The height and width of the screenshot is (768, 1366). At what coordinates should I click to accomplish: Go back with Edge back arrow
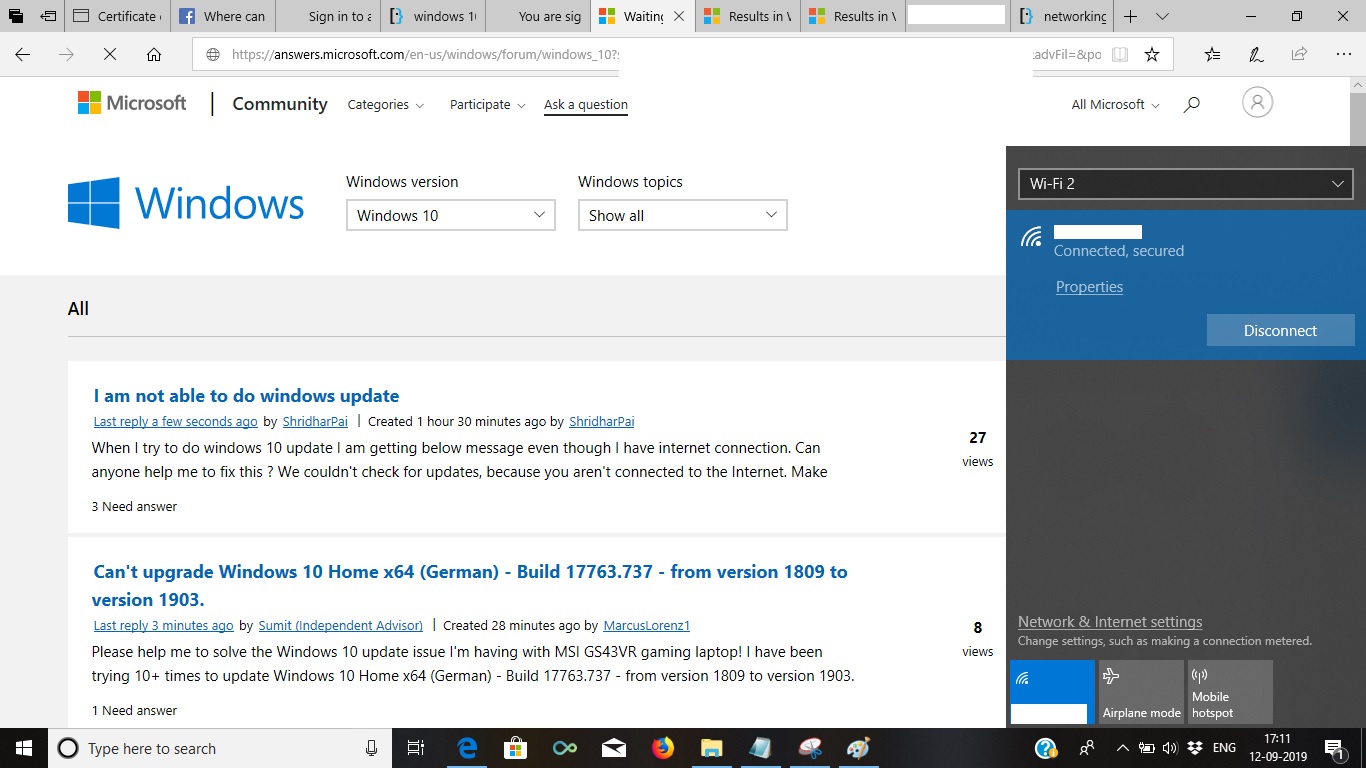[x=23, y=55]
